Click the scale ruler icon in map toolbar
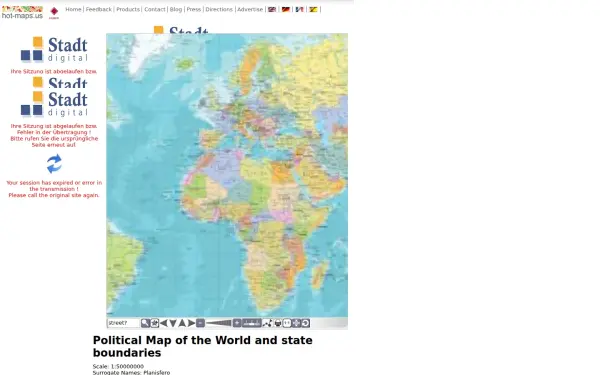Viewport: 600px width, 375px height. [x=252, y=323]
